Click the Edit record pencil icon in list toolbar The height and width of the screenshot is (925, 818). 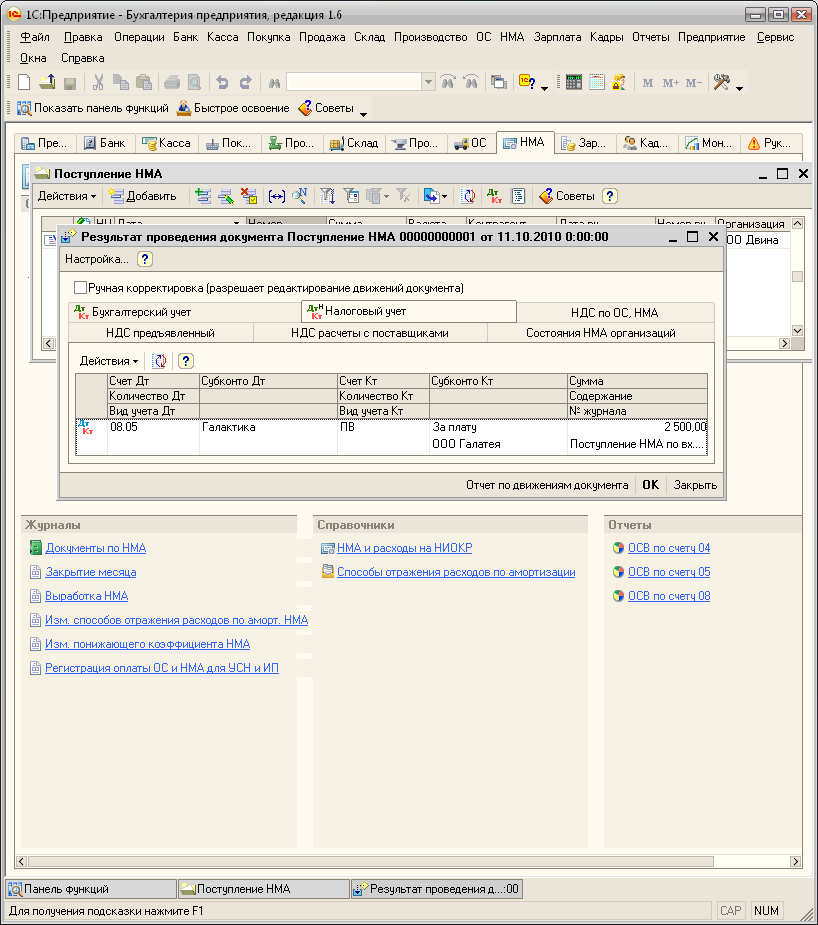click(x=226, y=196)
